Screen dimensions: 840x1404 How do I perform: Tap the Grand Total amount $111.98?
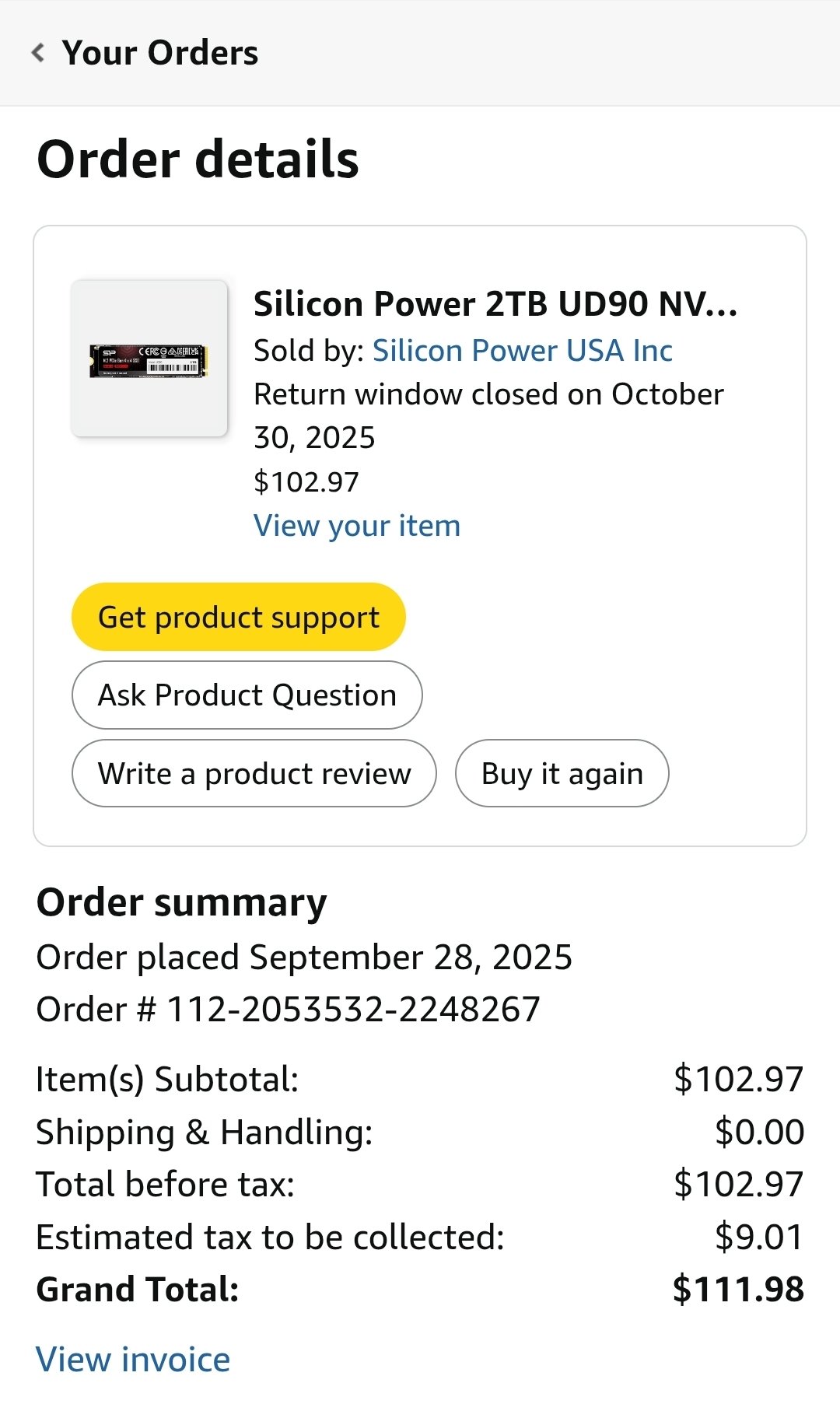[737, 1289]
